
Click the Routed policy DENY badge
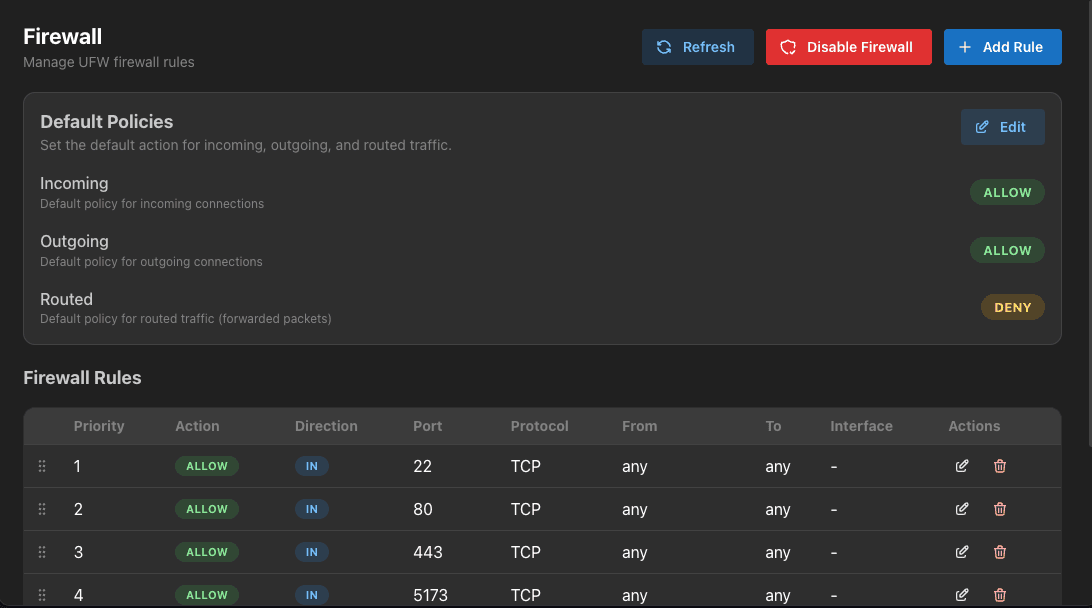point(1013,307)
